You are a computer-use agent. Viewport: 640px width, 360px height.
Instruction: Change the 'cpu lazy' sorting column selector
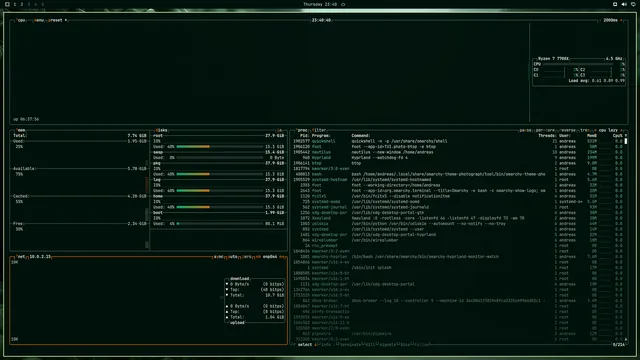(x=608, y=130)
